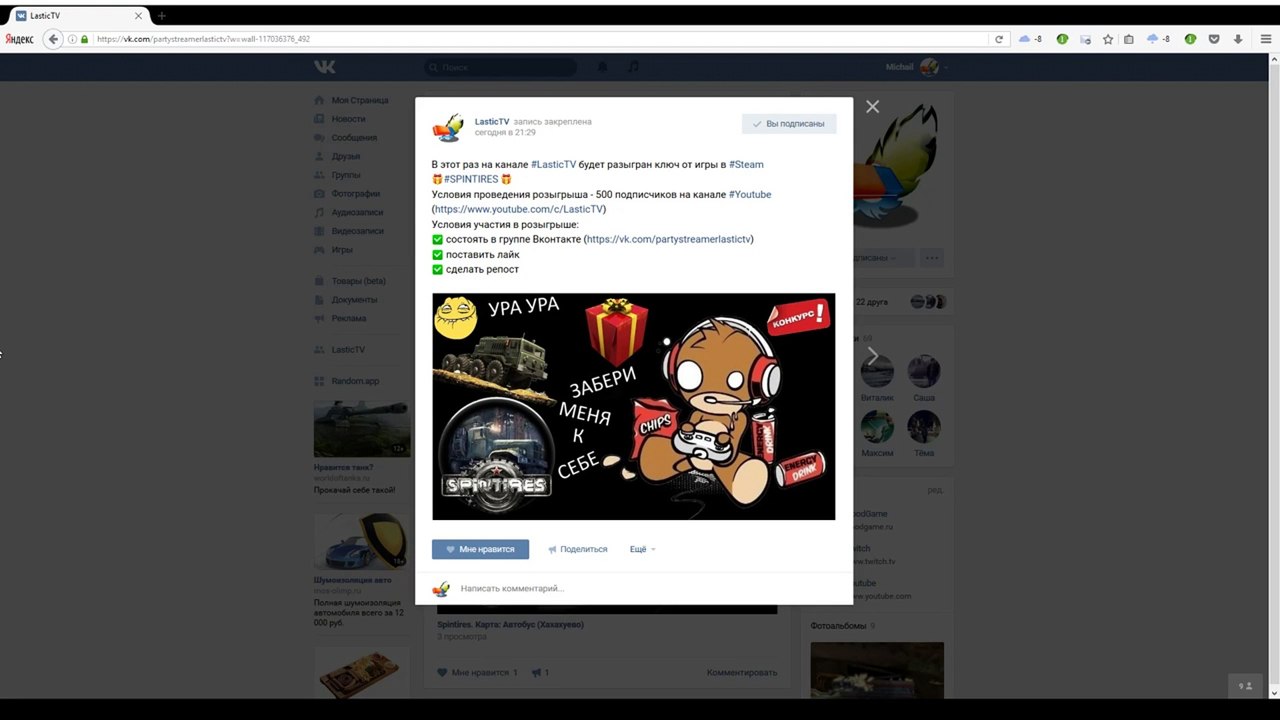The image size is (1280, 720).
Task: Focus the VK search field Поиск
Action: click(x=501, y=67)
